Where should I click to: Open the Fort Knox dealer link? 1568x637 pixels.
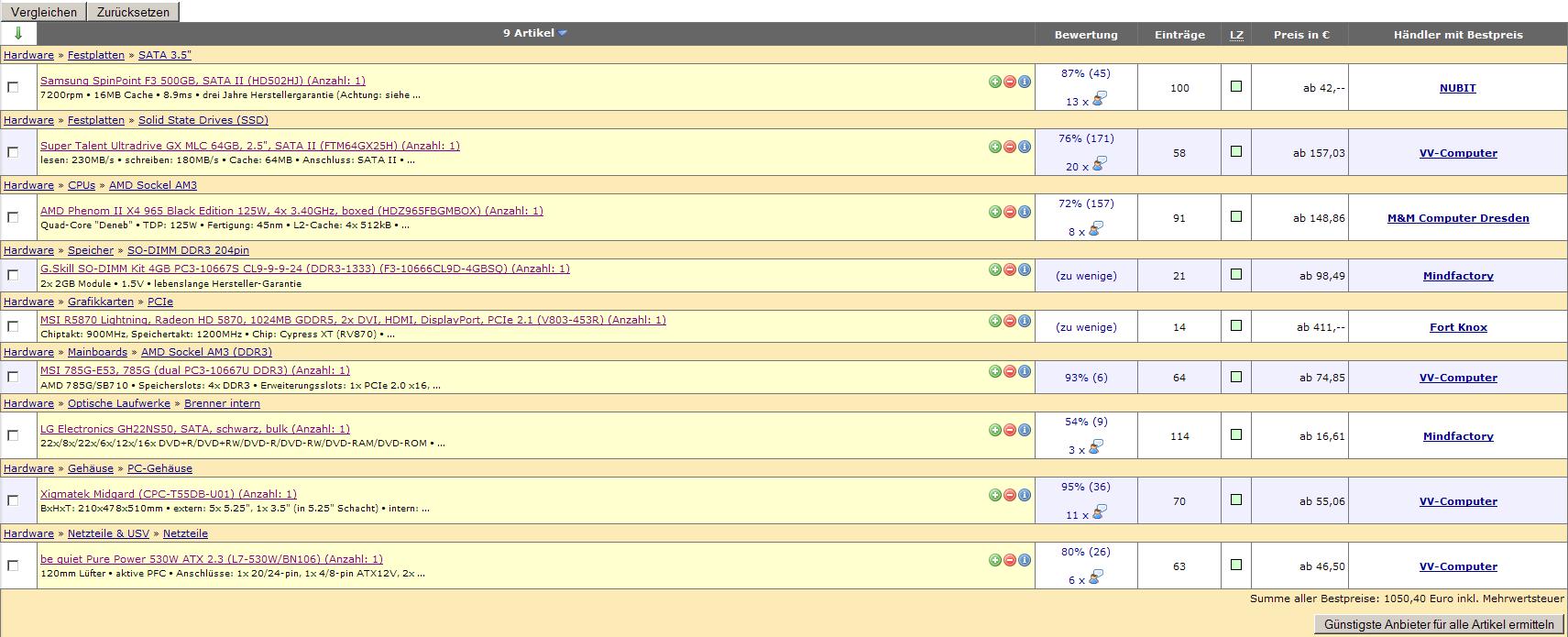pos(1458,327)
